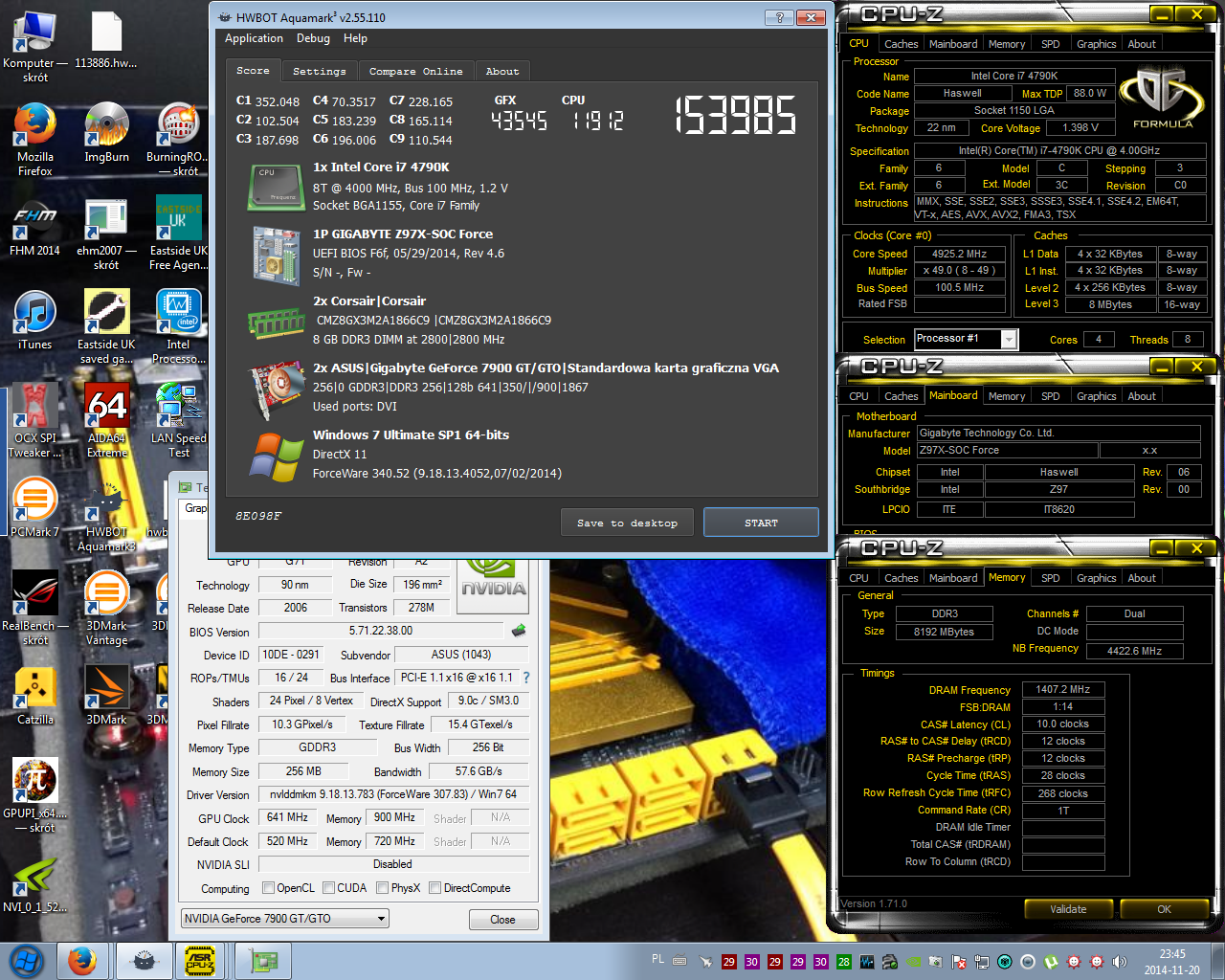This screenshot has width=1225, height=980.
Task: Open the Help menu in HWBOT Aquamark
Action: point(355,38)
